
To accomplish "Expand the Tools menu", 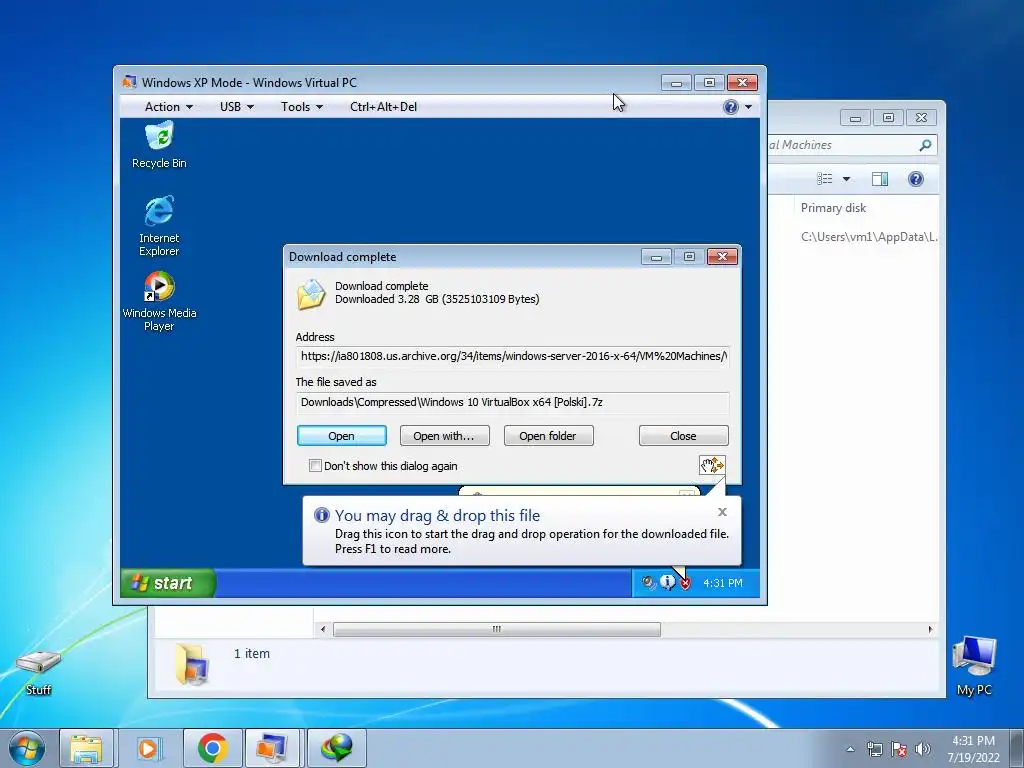I will (x=302, y=107).
